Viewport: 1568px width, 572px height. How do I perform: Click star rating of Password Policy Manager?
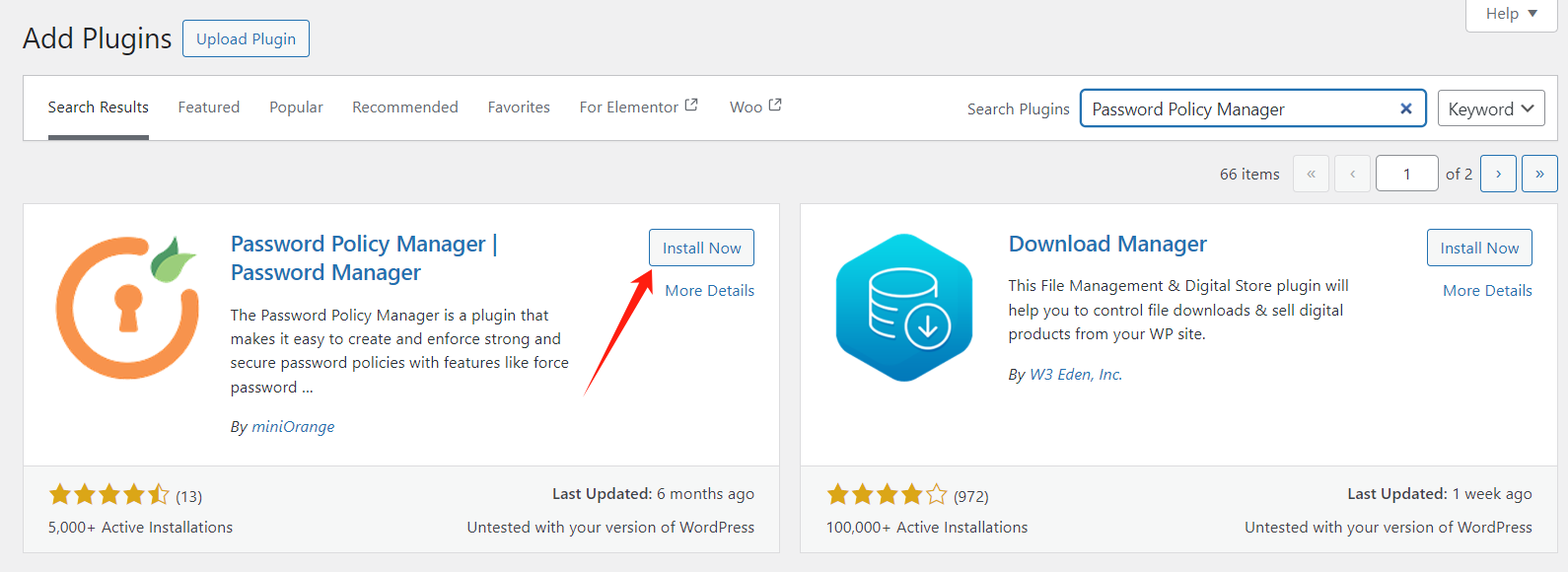[109, 495]
